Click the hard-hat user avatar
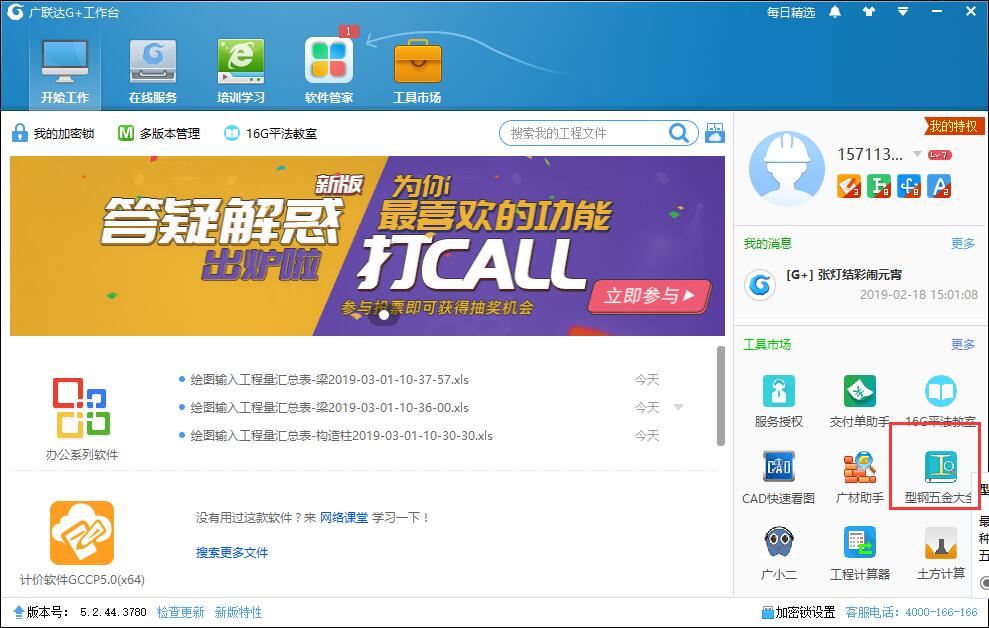Viewport: 989px width, 628px height. point(787,168)
